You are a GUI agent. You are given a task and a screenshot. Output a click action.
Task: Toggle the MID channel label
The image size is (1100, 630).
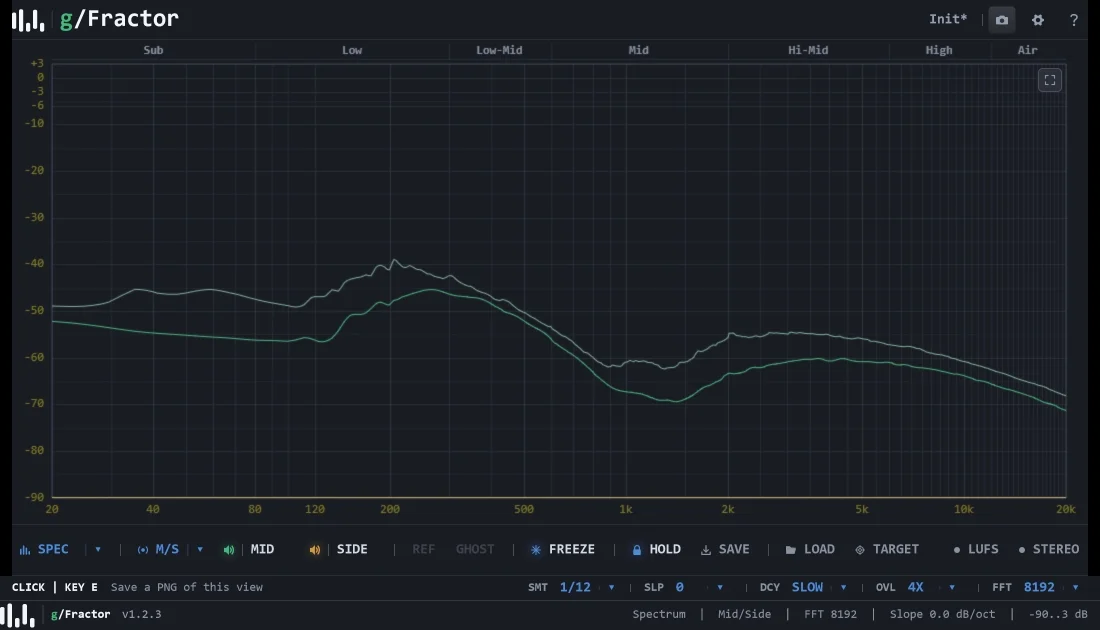click(x=262, y=549)
